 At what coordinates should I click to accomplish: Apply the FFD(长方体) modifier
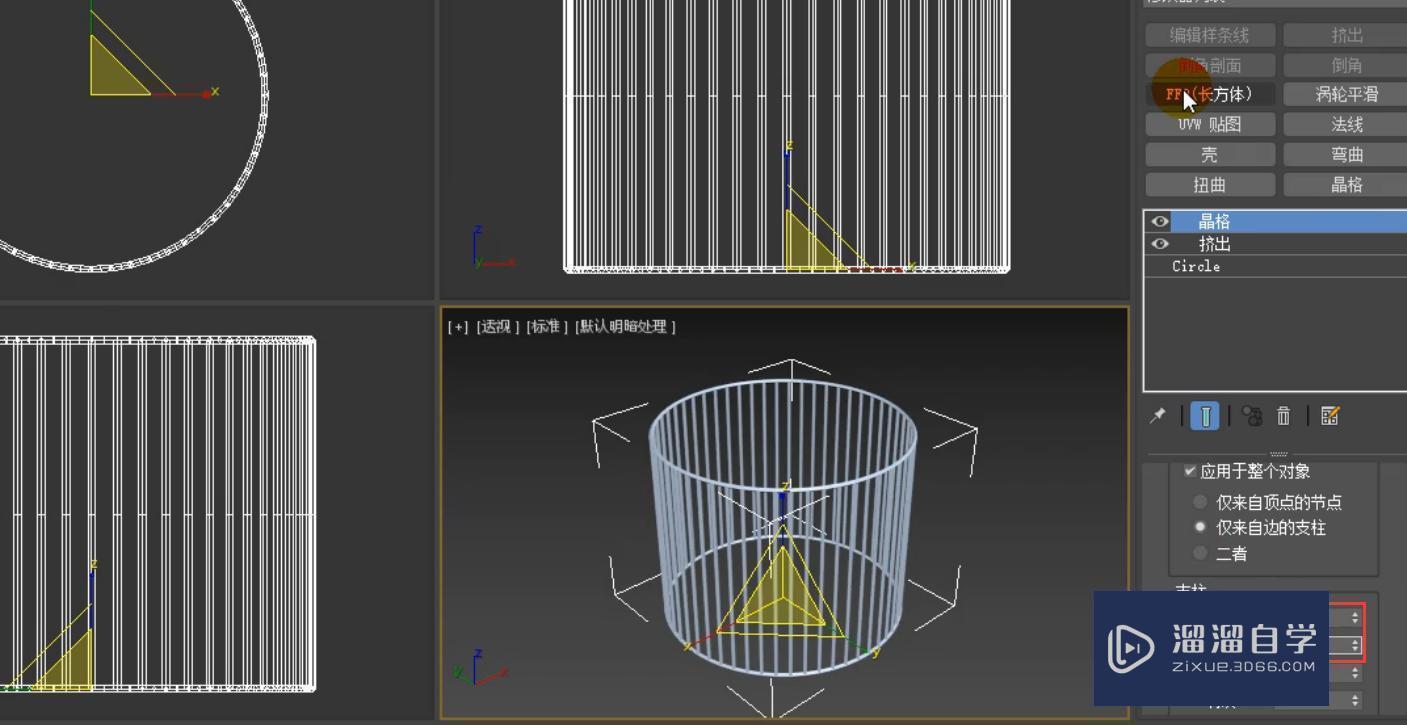(x=1210, y=94)
